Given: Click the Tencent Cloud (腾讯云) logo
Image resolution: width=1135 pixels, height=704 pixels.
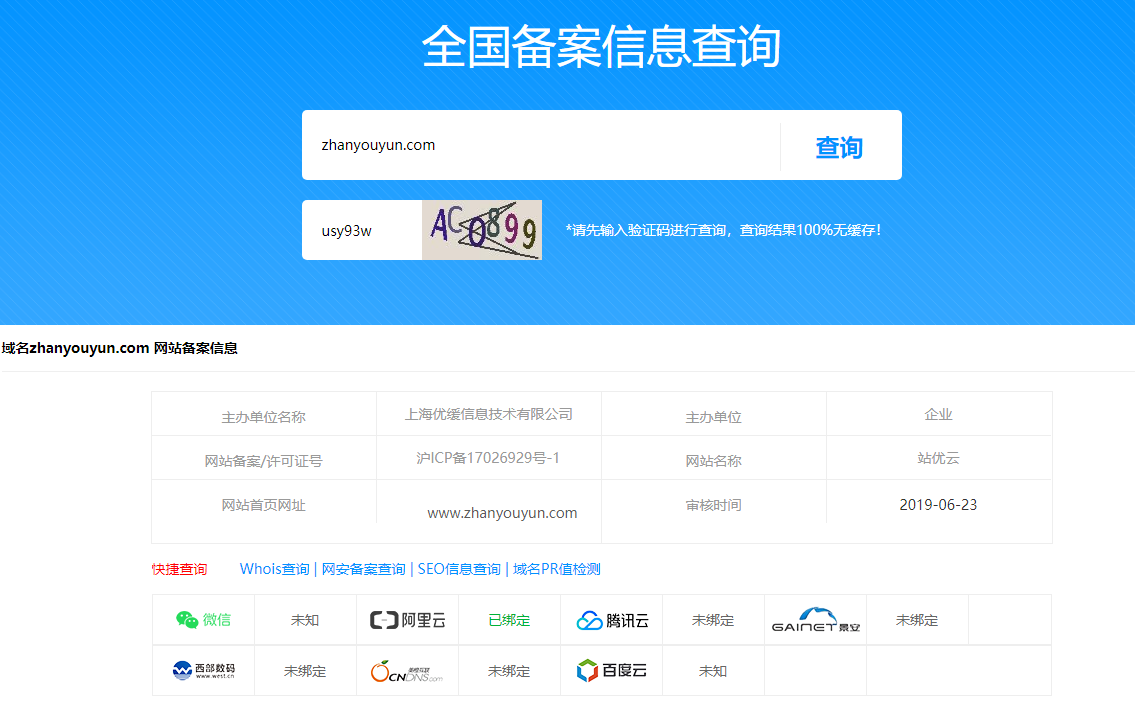Looking at the screenshot, I should click(612, 620).
